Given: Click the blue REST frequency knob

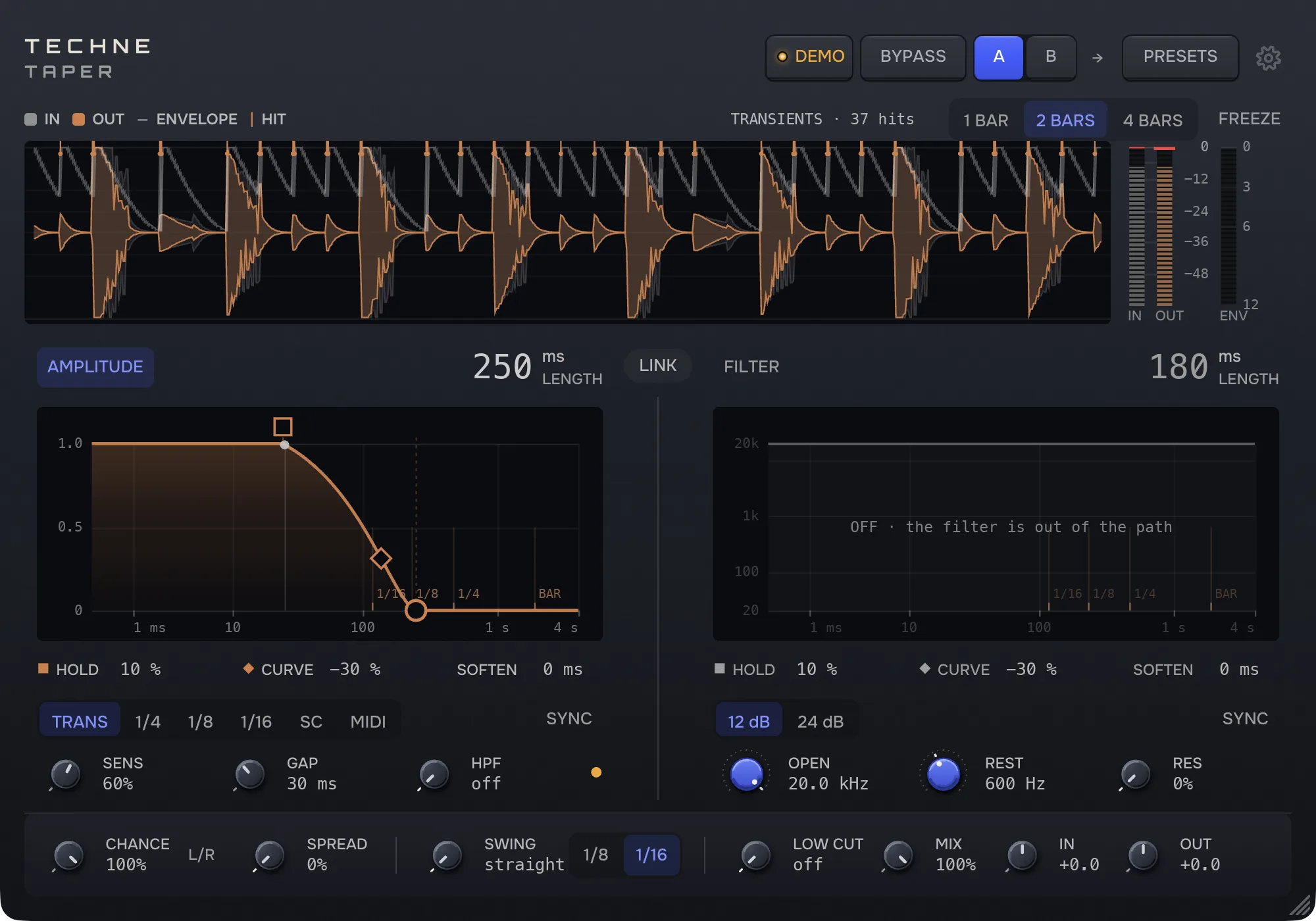Looking at the screenshot, I should [944, 774].
